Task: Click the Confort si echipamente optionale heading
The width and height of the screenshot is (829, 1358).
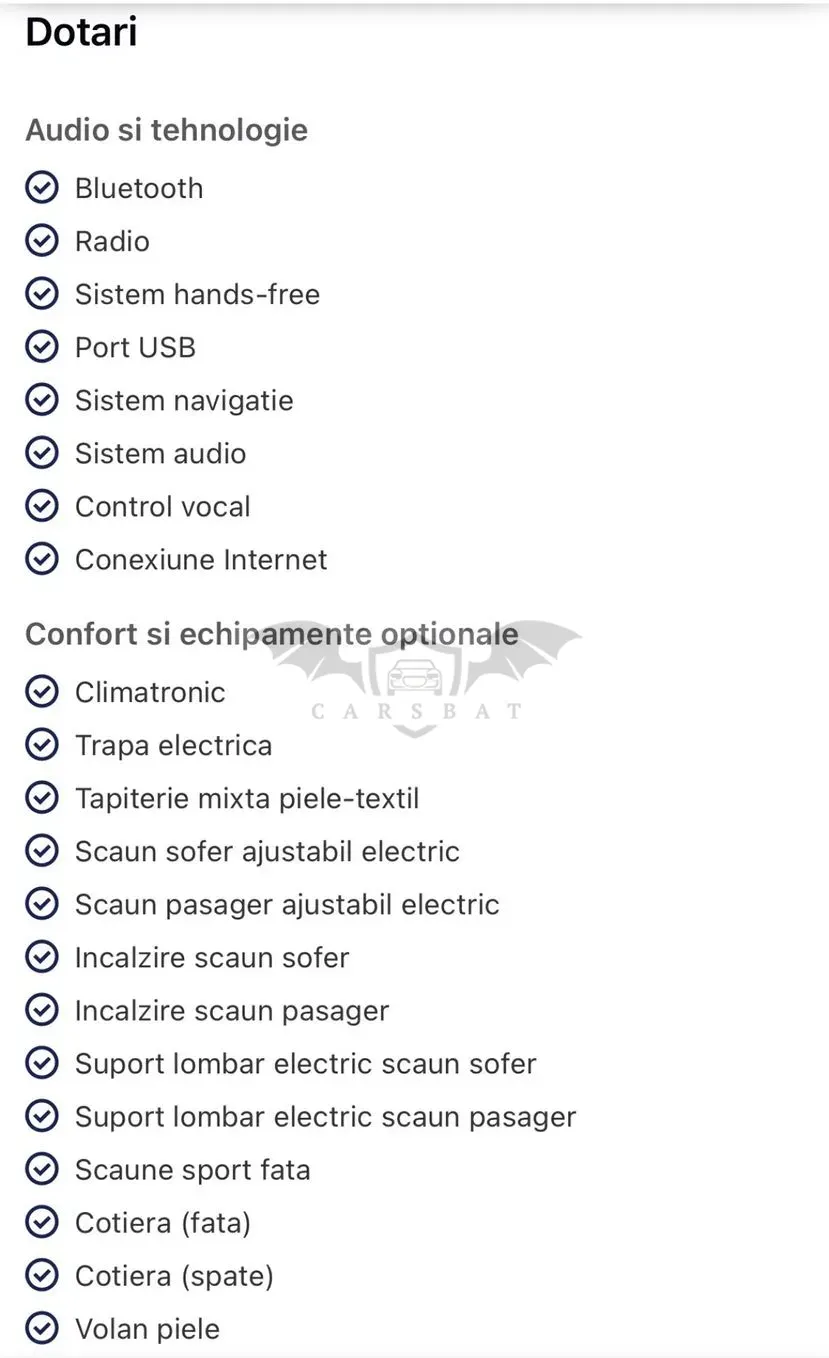Action: tap(272, 634)
